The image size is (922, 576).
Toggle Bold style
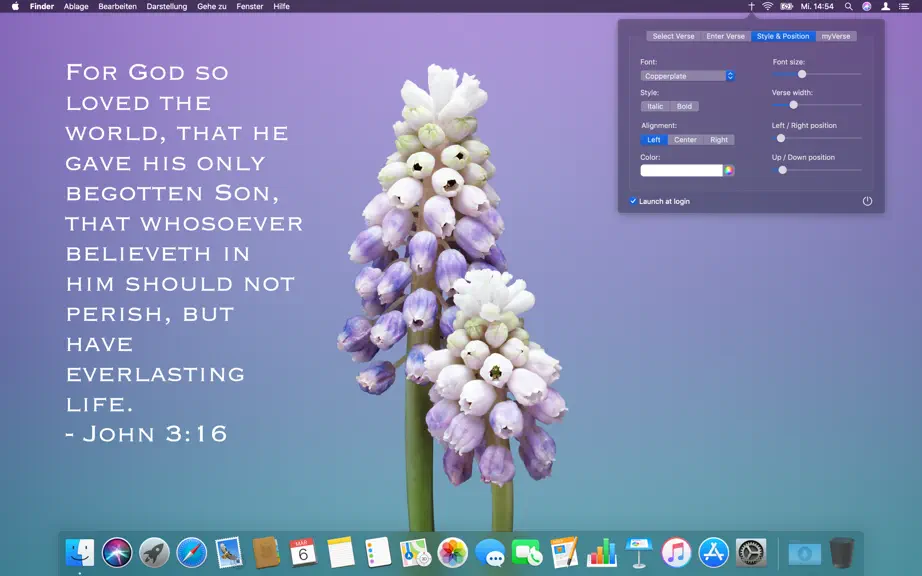click(x=684, y=106)
